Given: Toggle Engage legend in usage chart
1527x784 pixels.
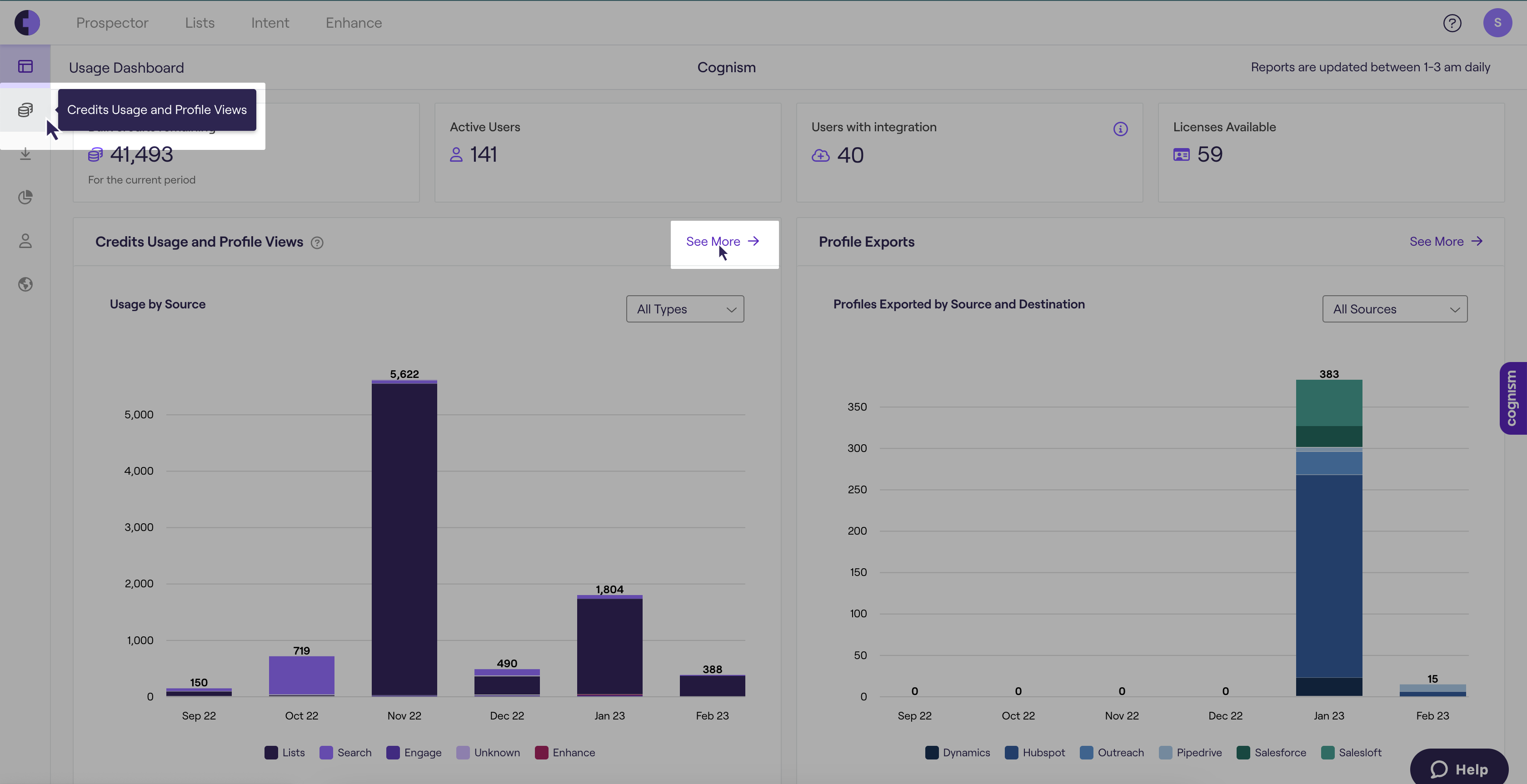Looking at the screenshot, I should pyautogui.click(x=414, y=753).
